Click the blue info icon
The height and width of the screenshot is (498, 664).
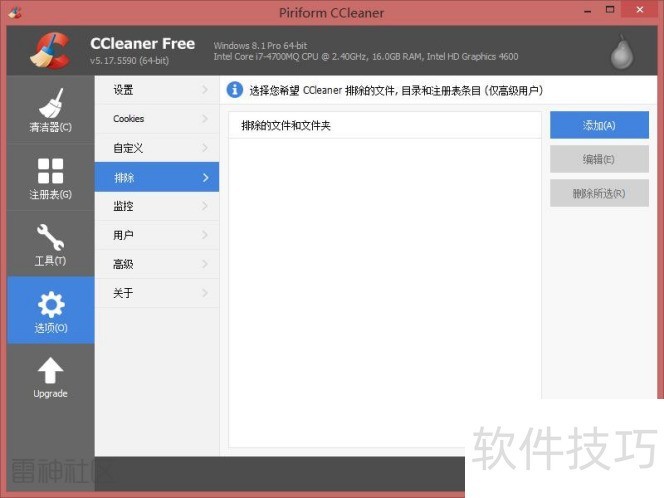(235, 90)
